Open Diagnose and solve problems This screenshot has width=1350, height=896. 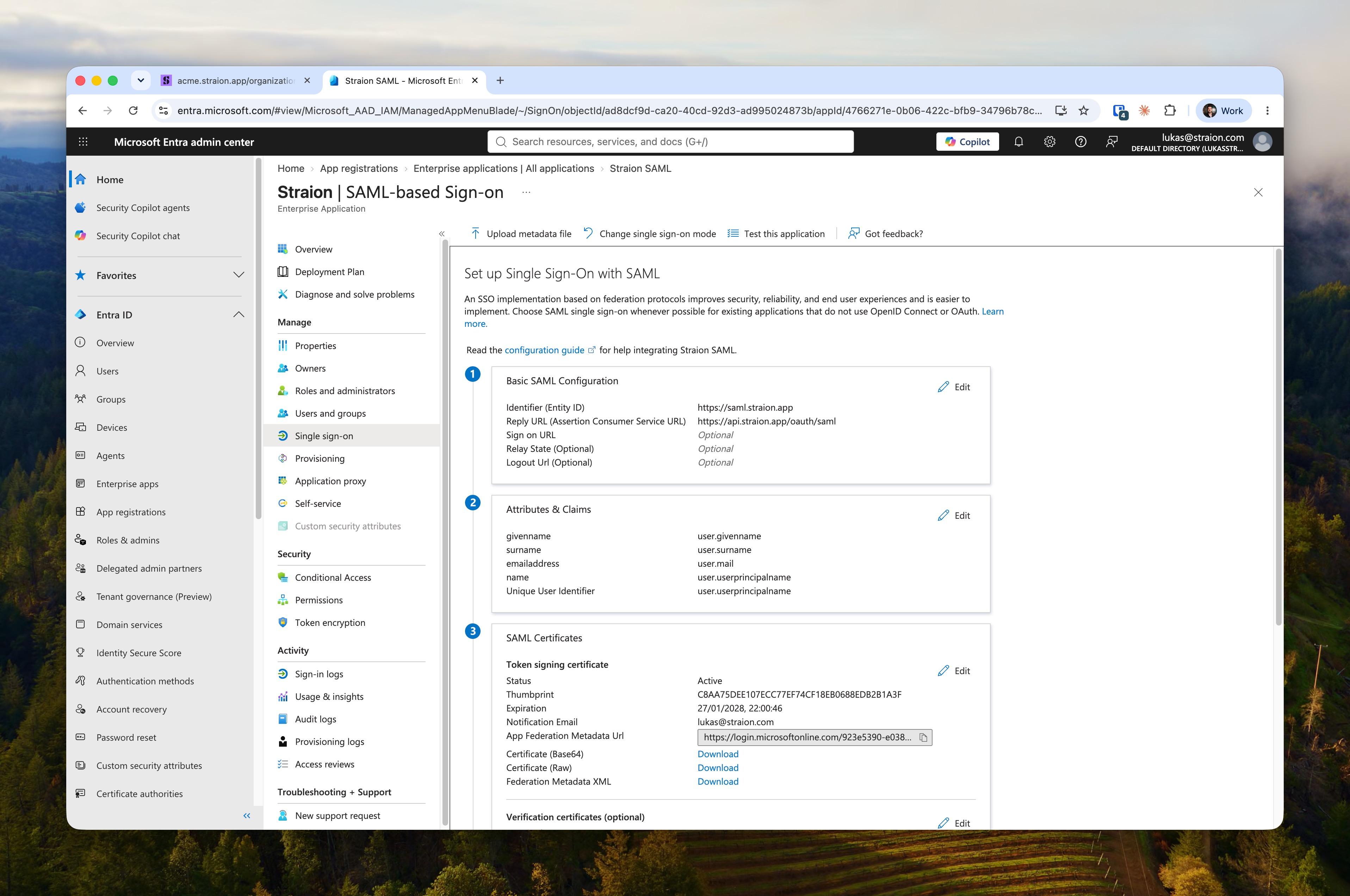(x=355, y=294)
